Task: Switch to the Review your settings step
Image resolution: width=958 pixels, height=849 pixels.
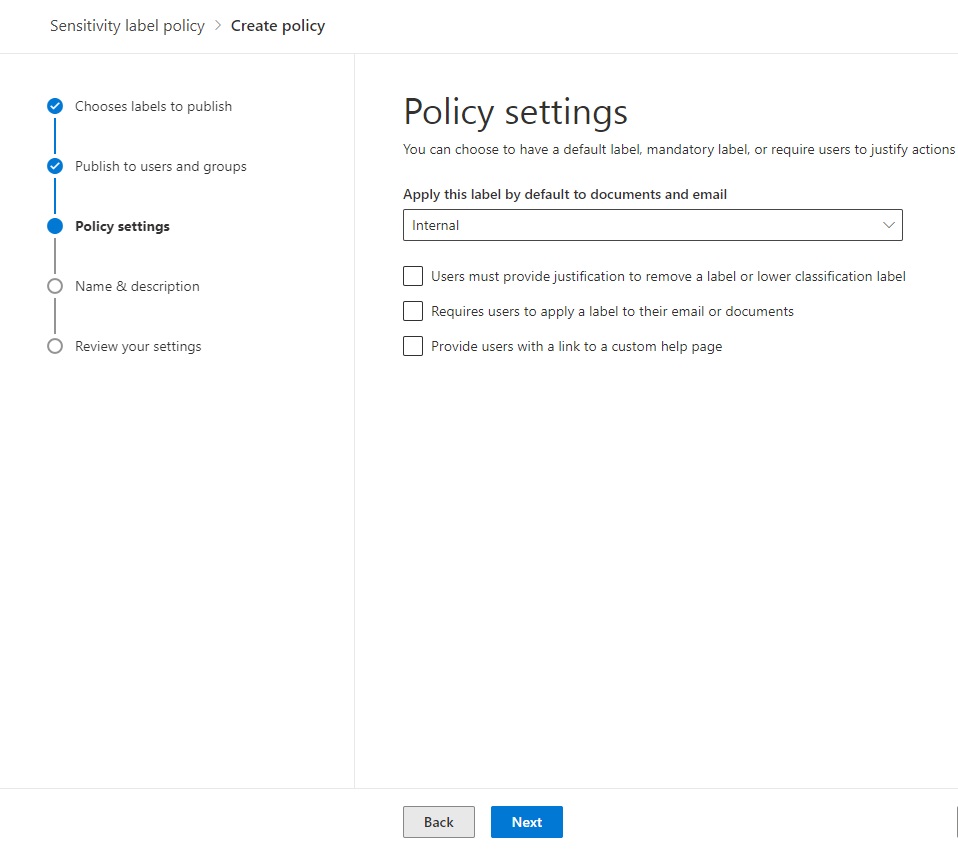Action: 137,346
